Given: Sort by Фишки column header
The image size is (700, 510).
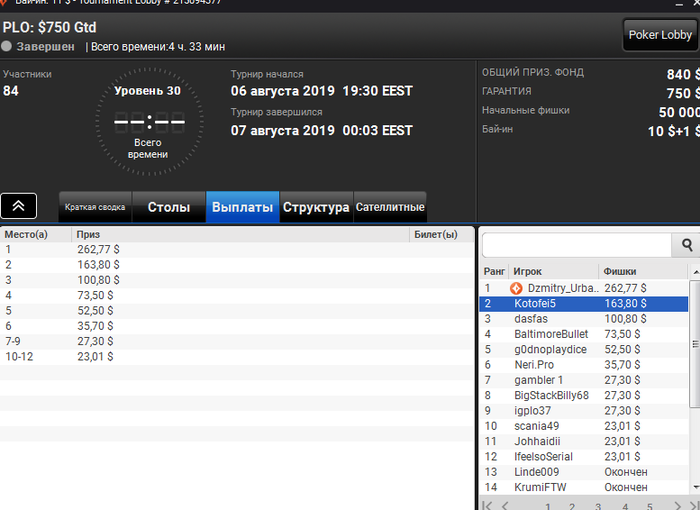Looking at the screenshot, I should pyautogui.click(x=643, y=272).
